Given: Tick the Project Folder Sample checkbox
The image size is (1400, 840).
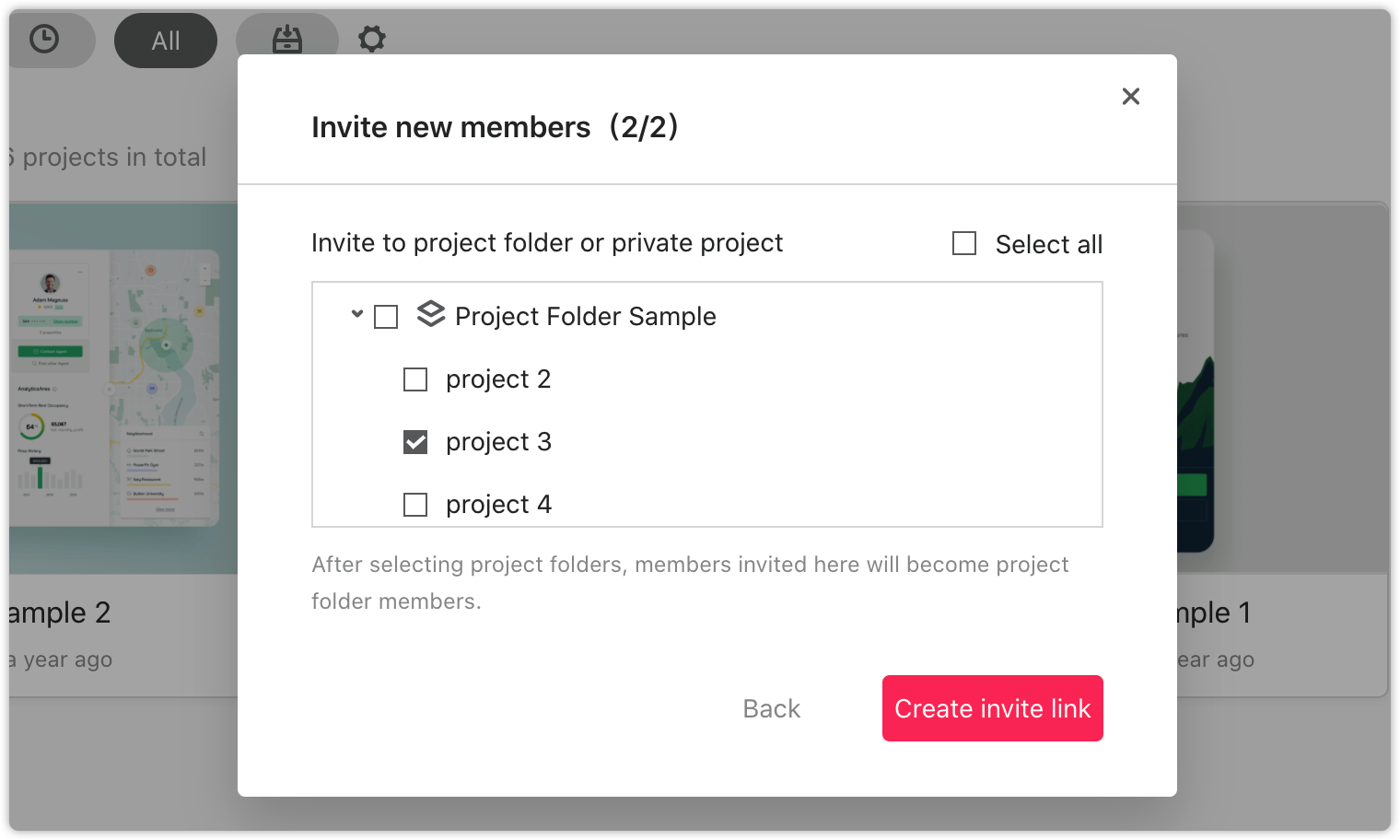Looking at the screenshot, I should click(x=386, y=317).
